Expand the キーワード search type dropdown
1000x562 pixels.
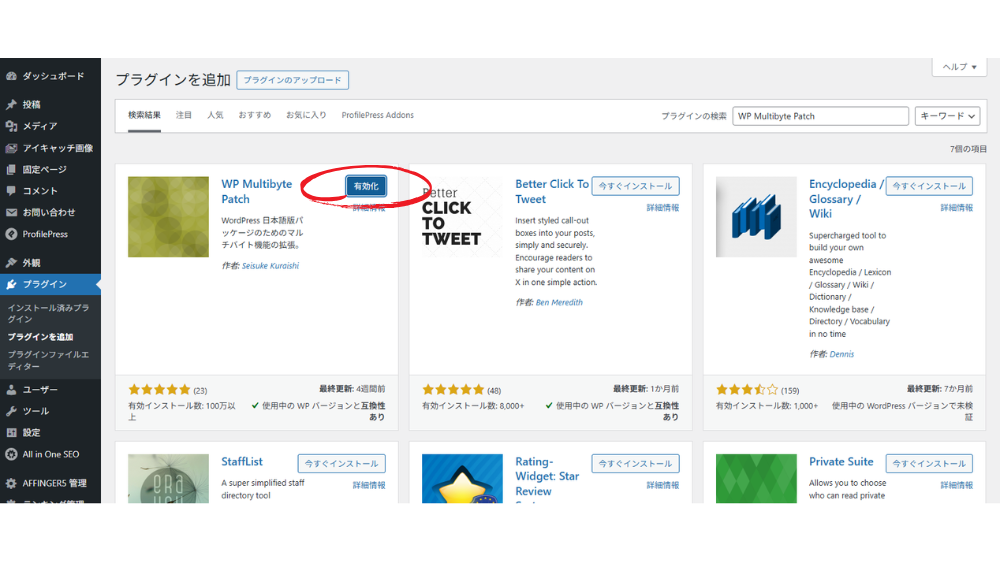[947, 116]
